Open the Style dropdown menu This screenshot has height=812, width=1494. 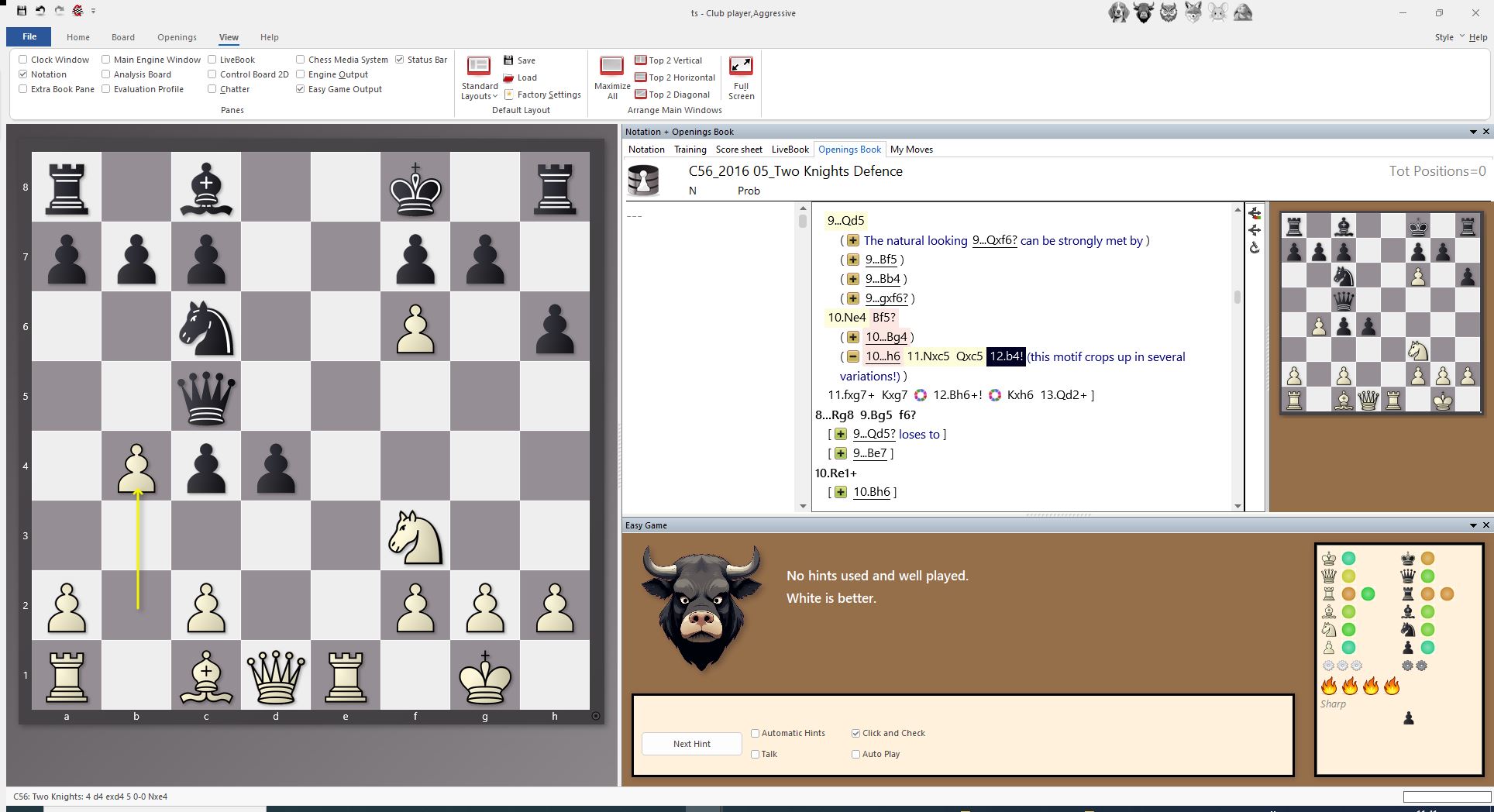(1448, 37)
